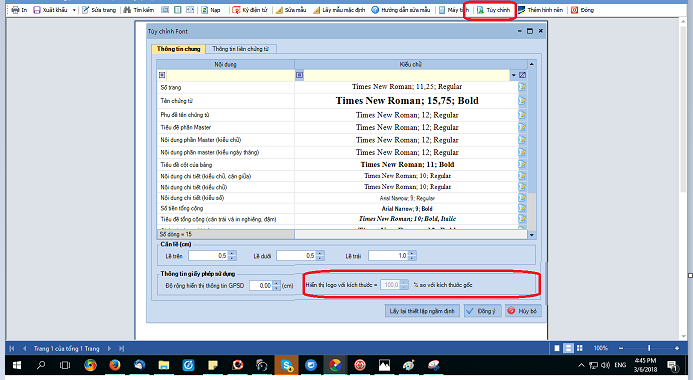The width and height of the screenshot is (693, 380).
Task: Cancel with the Hủy bỏ button
Action: tap(522, 311)
